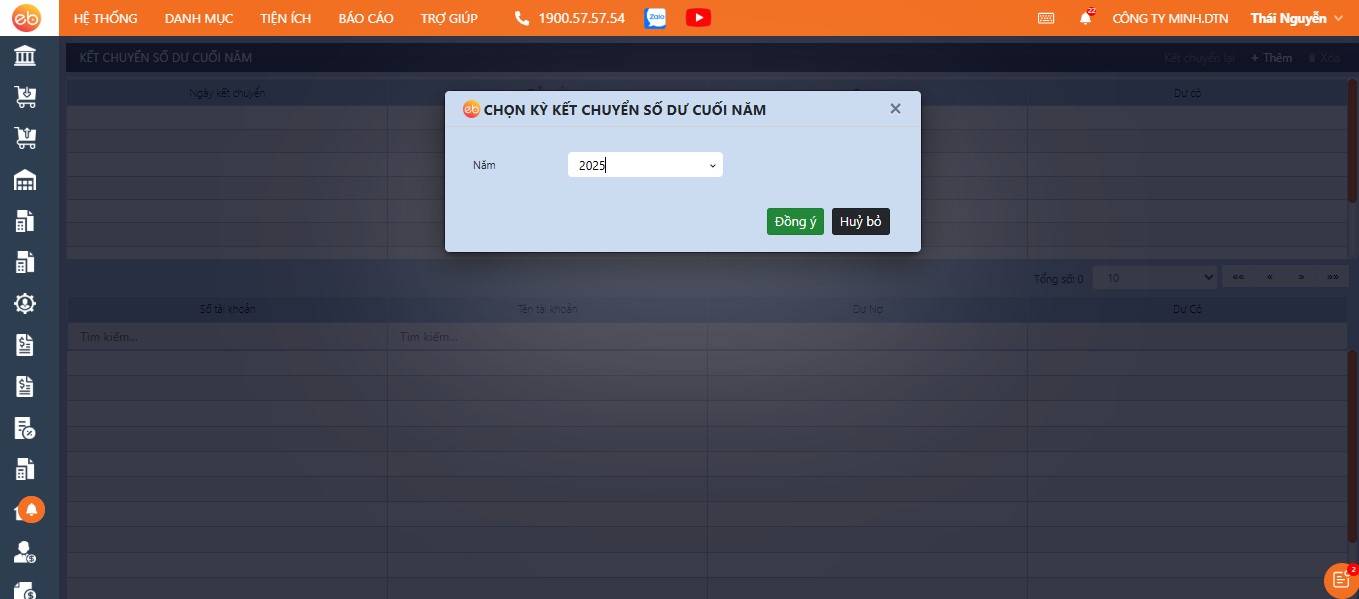Open the HỆ THỐNG menu
Screen dimensions: 1359x599
tap(105, 18)
